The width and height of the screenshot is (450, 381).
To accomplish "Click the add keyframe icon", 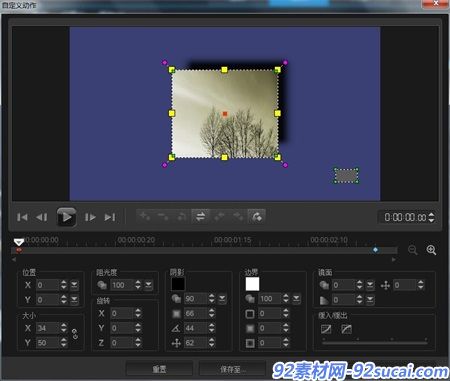I will [145, 217].
